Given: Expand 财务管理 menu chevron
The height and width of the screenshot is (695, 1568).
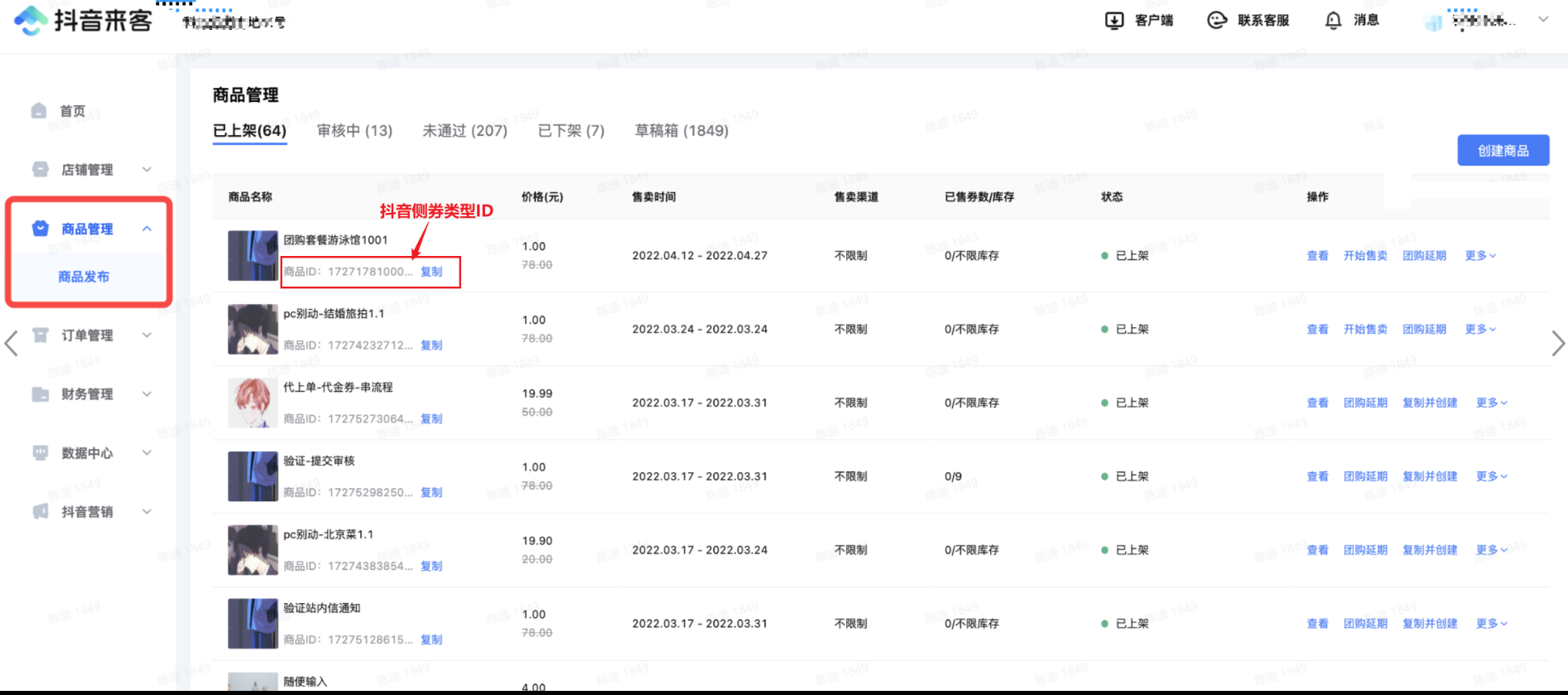Looking at the screenshot, I should pos(147,393).
